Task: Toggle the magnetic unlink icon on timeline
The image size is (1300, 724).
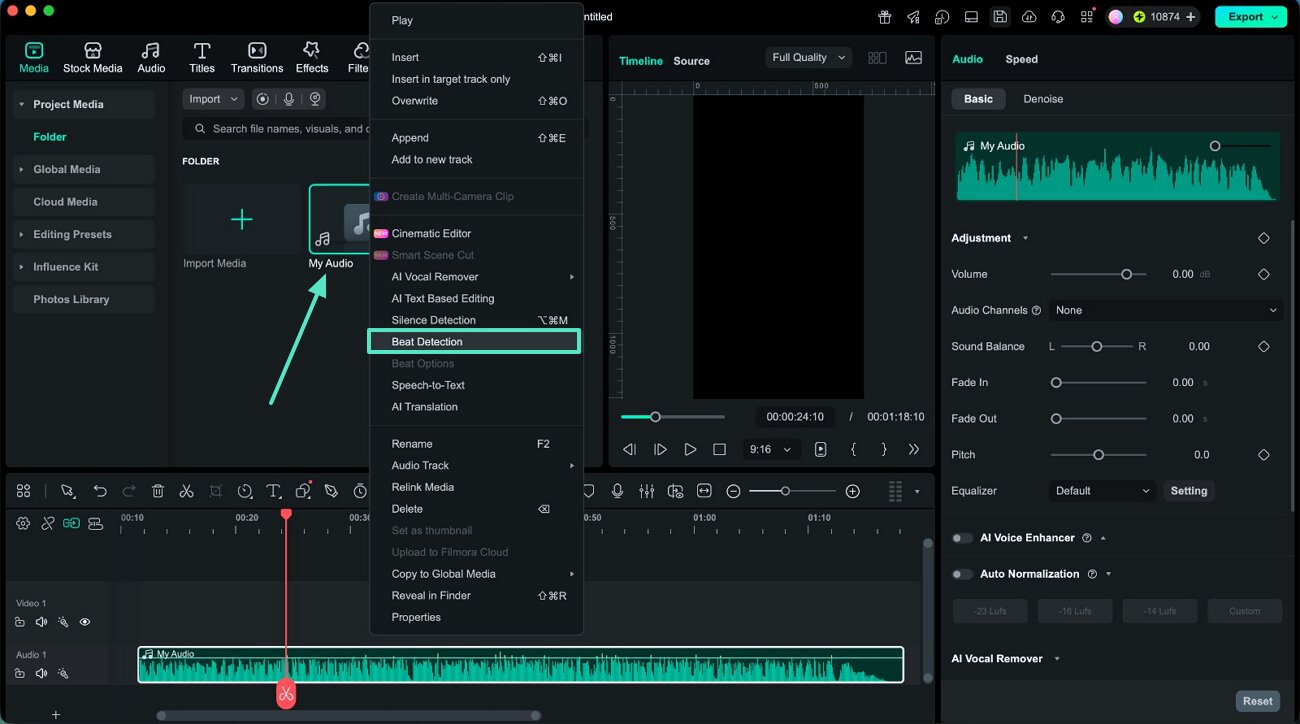Action: (x=47, y=523)
